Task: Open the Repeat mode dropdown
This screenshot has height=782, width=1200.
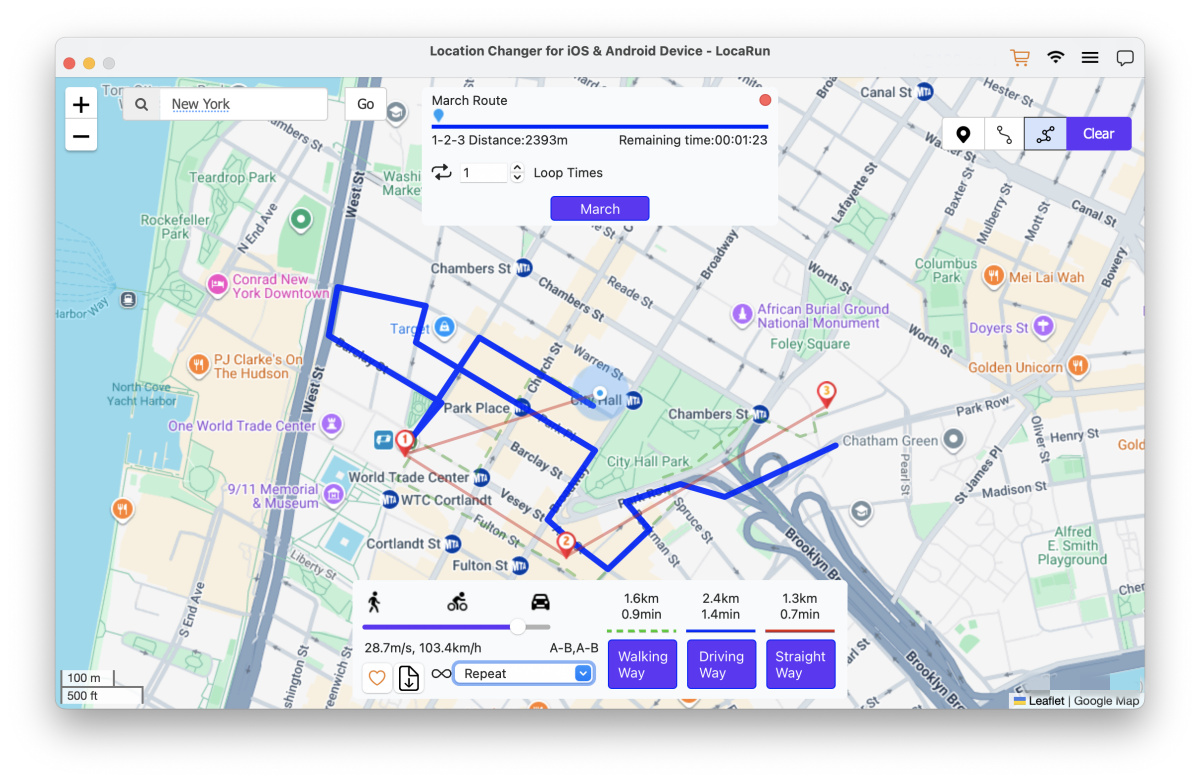Action: pyautogui.click(x=525, y=674)
